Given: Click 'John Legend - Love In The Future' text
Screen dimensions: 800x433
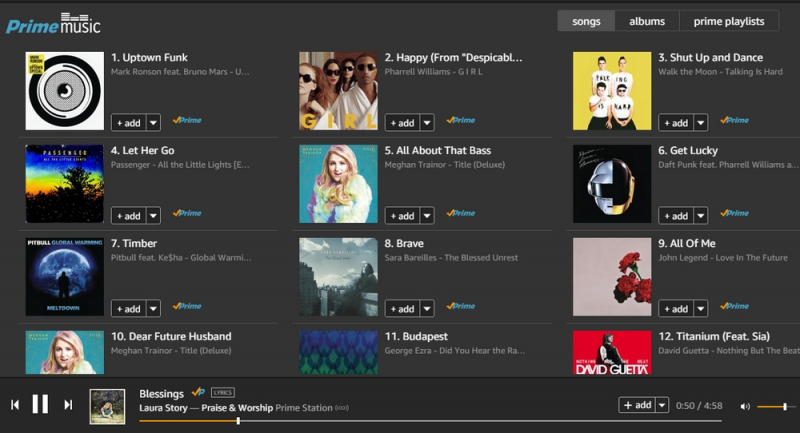Looking at the screenshot, I should 722,258.
